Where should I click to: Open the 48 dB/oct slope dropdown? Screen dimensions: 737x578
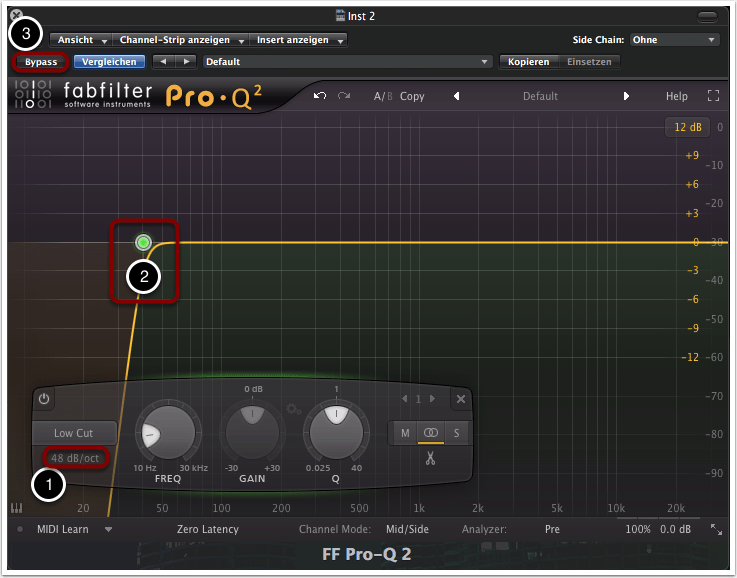click(75, 458)
